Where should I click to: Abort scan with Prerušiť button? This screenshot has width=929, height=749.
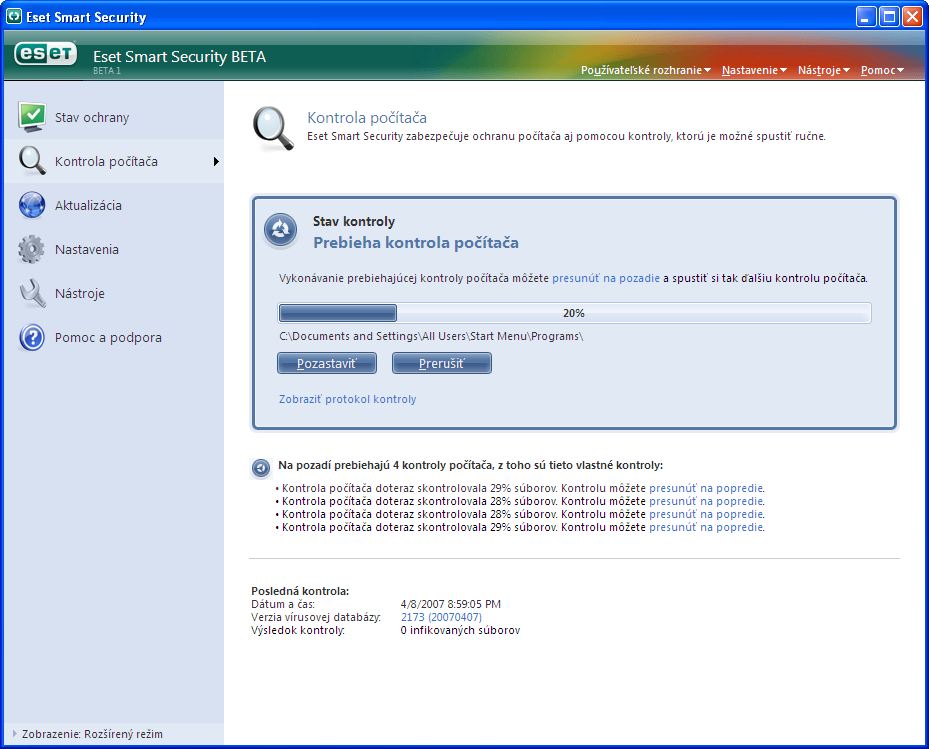[x=441, y=363]
